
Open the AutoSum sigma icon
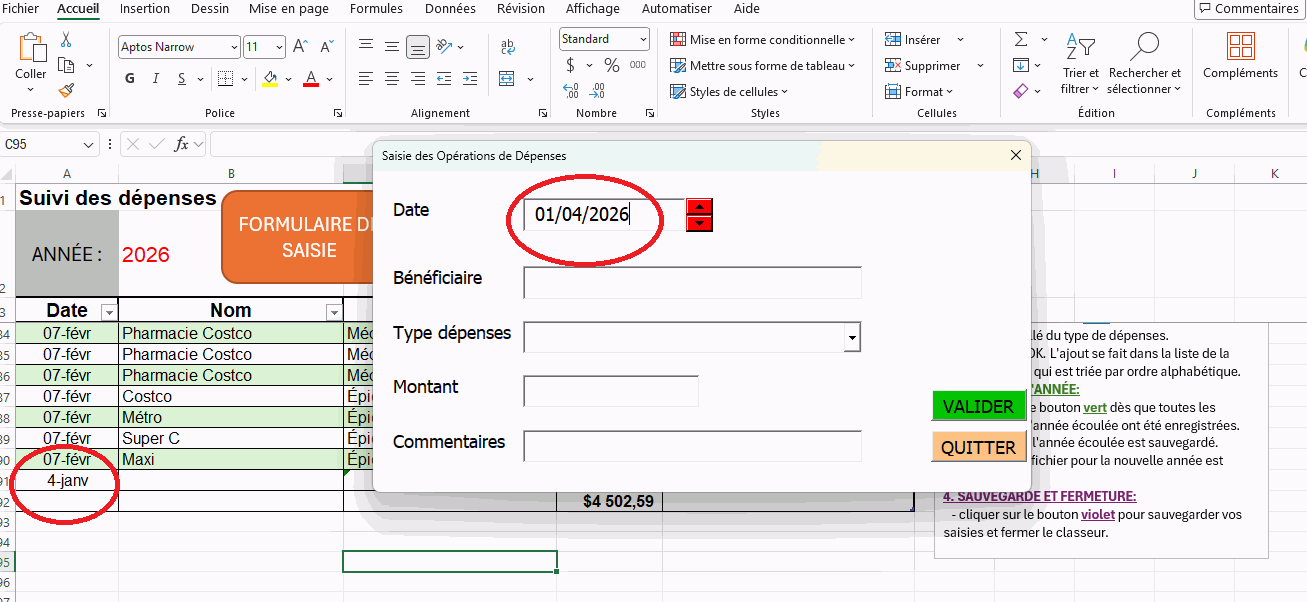point(1021,39)
